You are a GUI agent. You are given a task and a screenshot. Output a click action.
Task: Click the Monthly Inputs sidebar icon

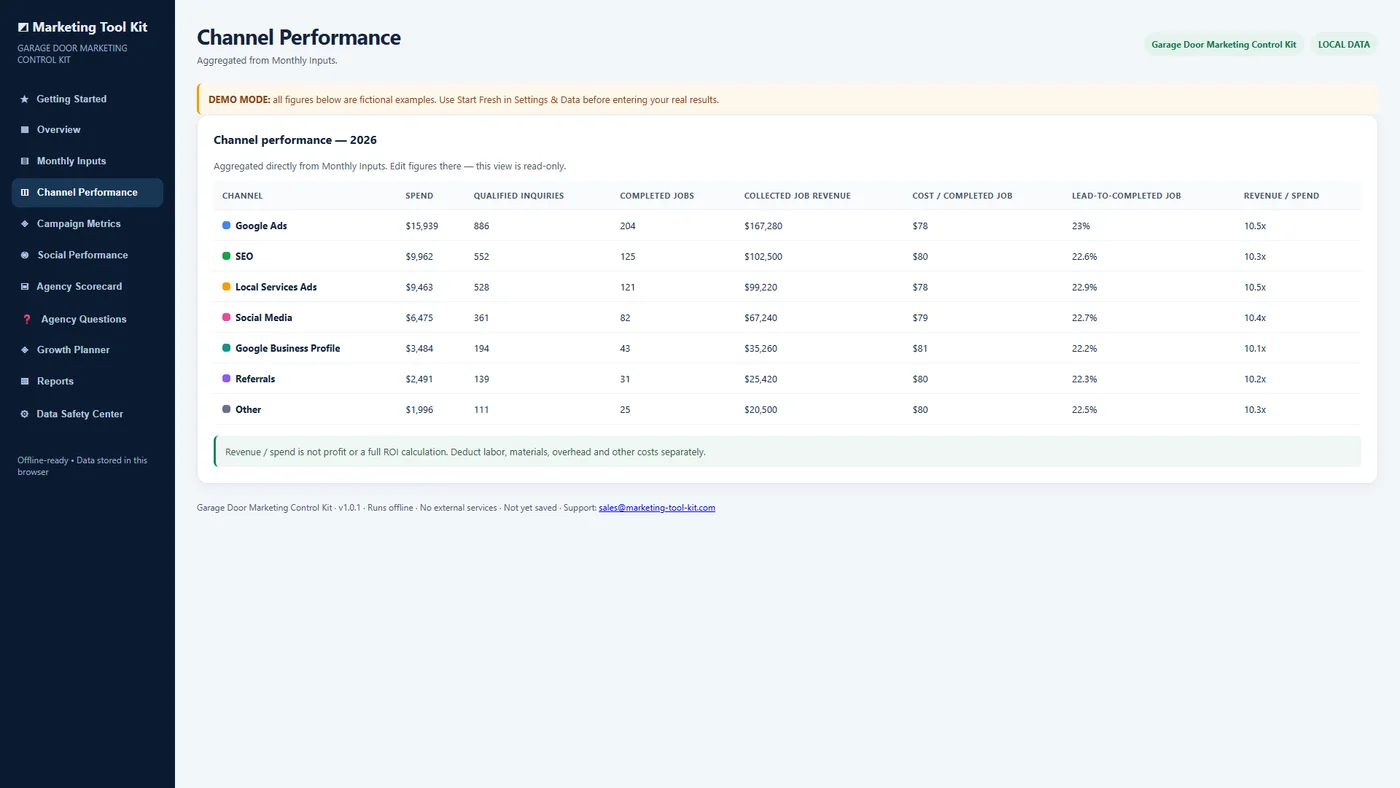tap(24, 161)
